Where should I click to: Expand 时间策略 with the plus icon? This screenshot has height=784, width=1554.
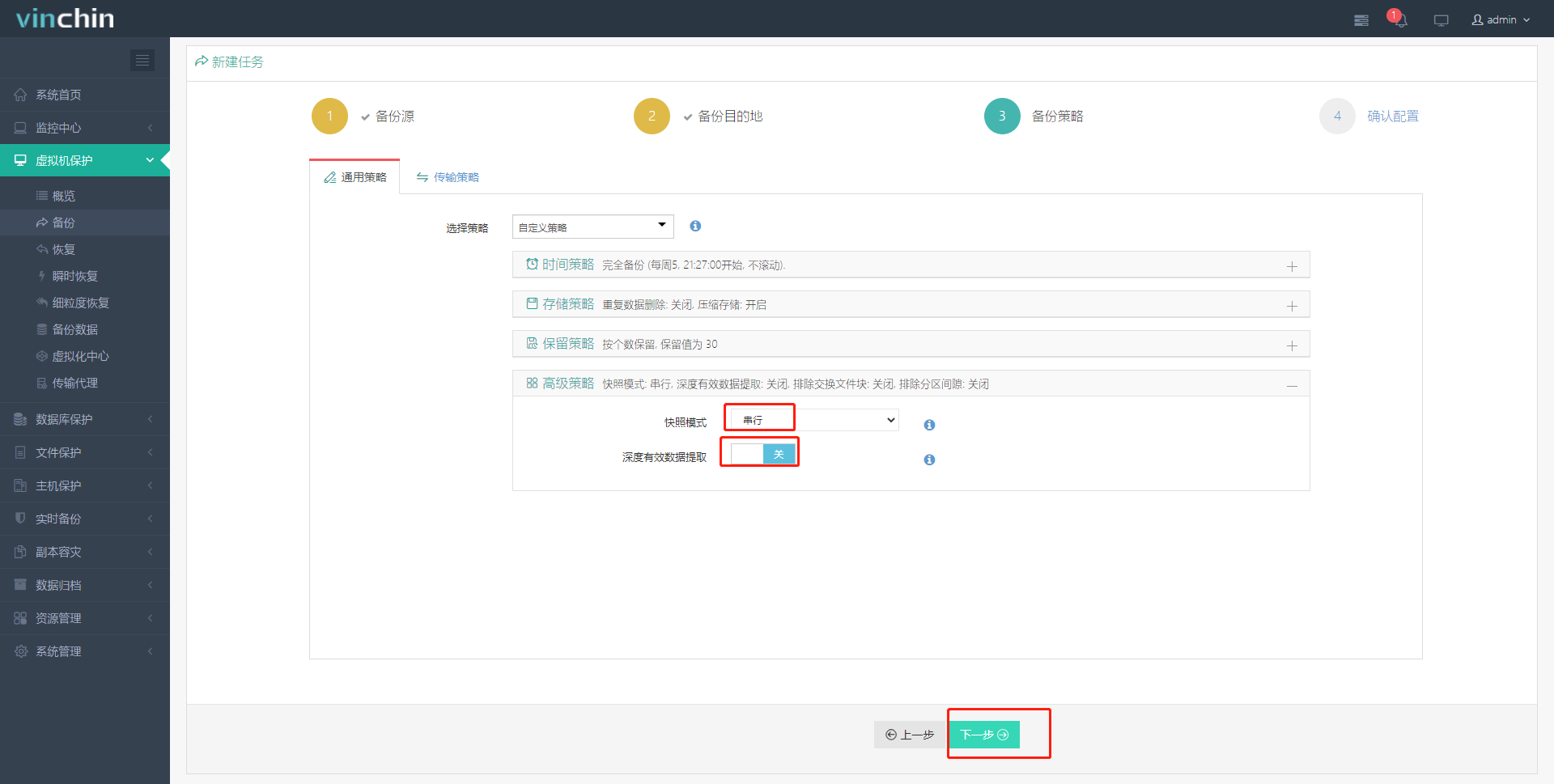click(1292, 266)
